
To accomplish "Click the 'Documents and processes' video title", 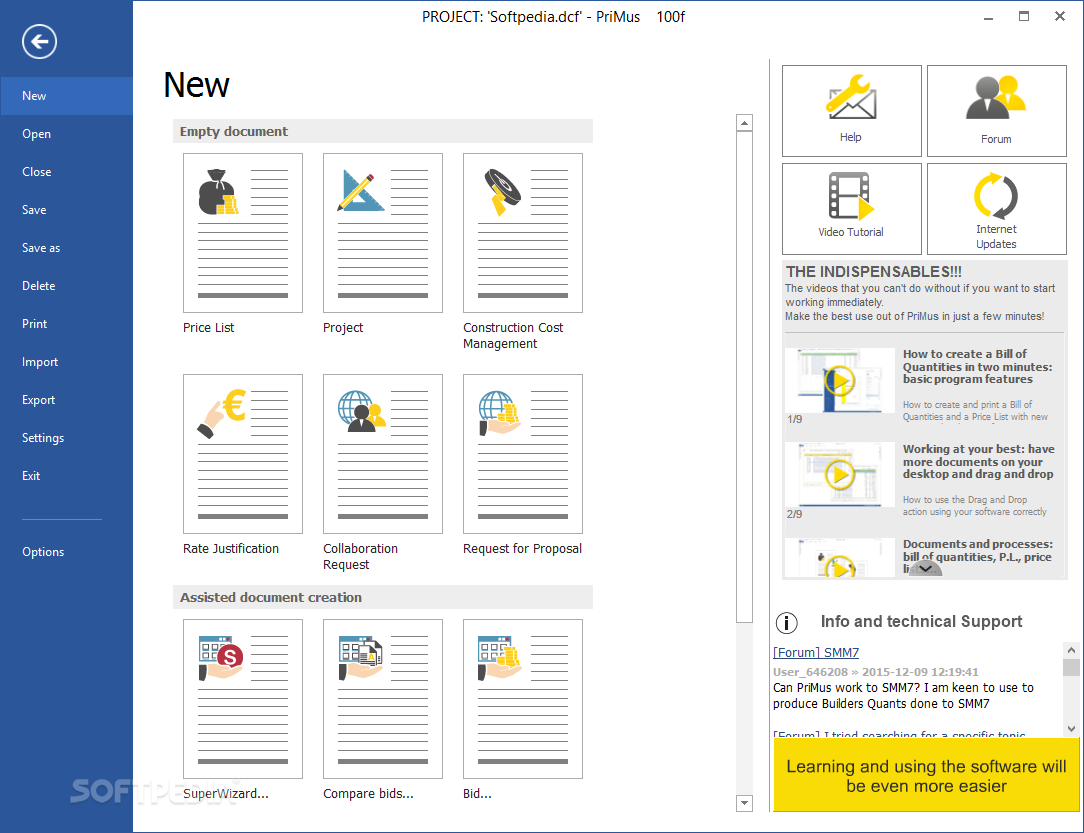I will (978, 556).
